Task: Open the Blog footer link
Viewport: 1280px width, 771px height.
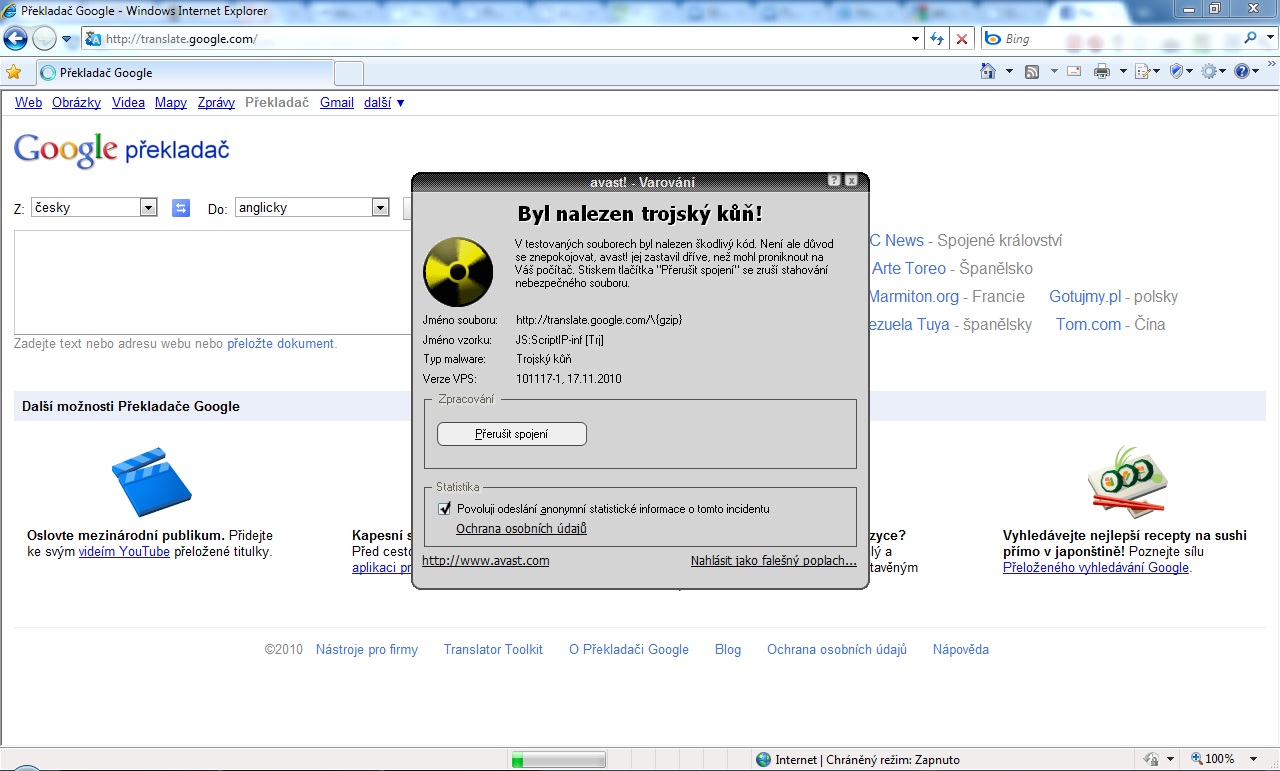Action: coord(728,649)
